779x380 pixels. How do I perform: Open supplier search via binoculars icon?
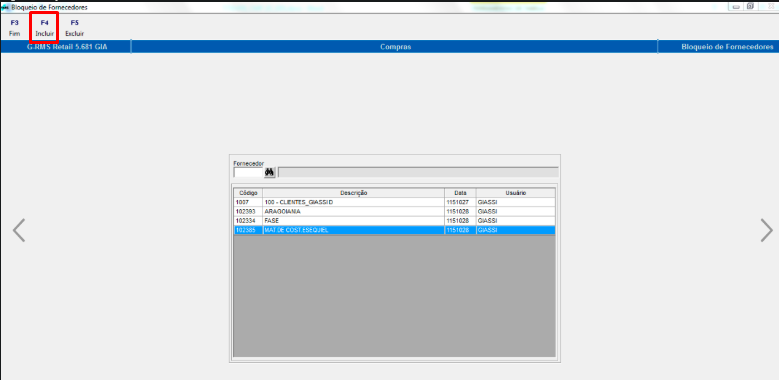pyautogui.click(x=270, y=172)
